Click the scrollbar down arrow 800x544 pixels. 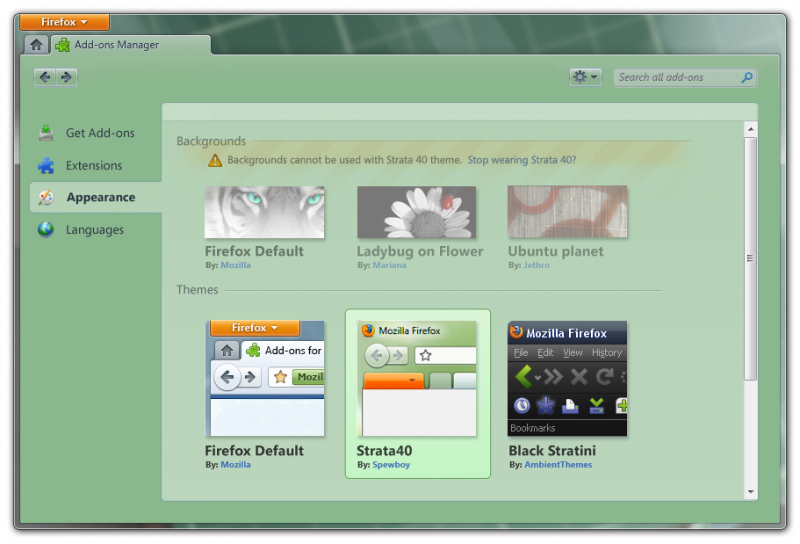point(750,491)
